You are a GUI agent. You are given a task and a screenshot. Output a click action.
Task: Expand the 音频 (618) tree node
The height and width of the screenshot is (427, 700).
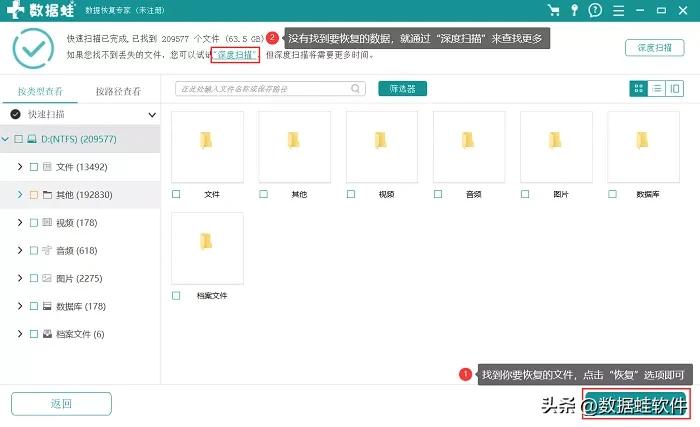pos(20,250)
